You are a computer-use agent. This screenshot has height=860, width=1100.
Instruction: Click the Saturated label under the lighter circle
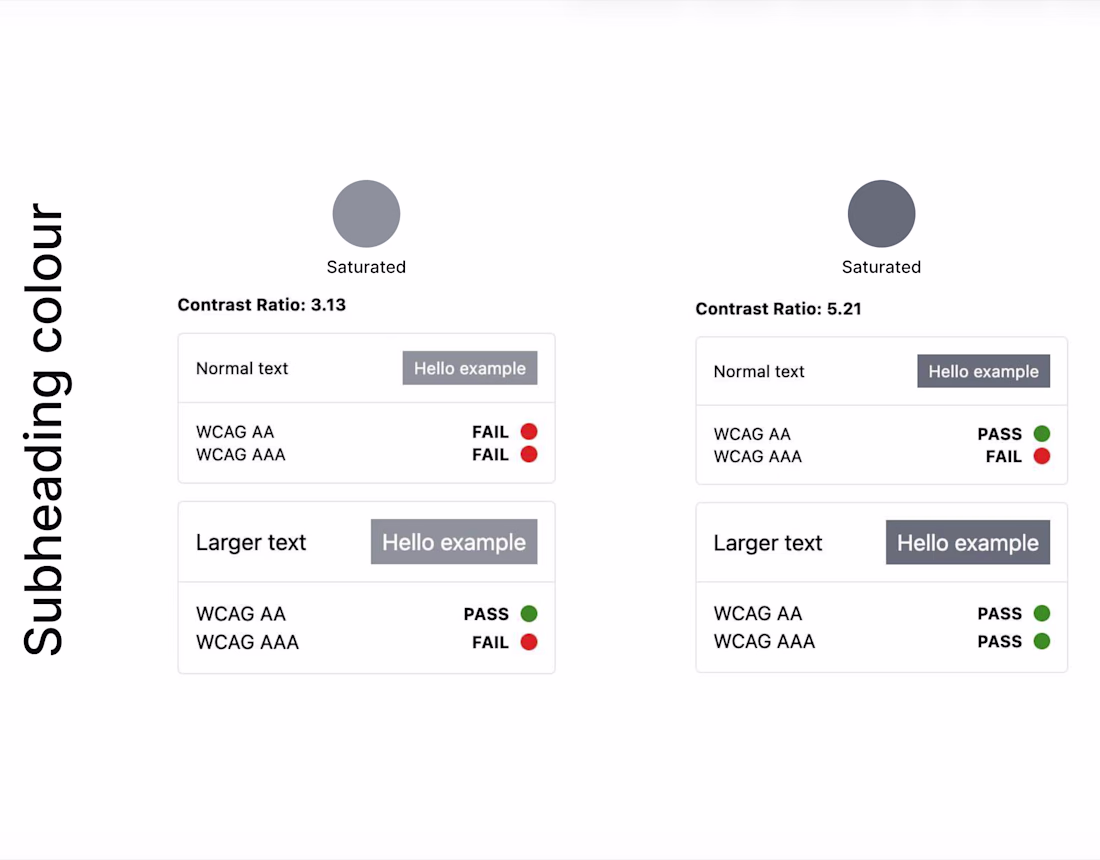point(366,267)
